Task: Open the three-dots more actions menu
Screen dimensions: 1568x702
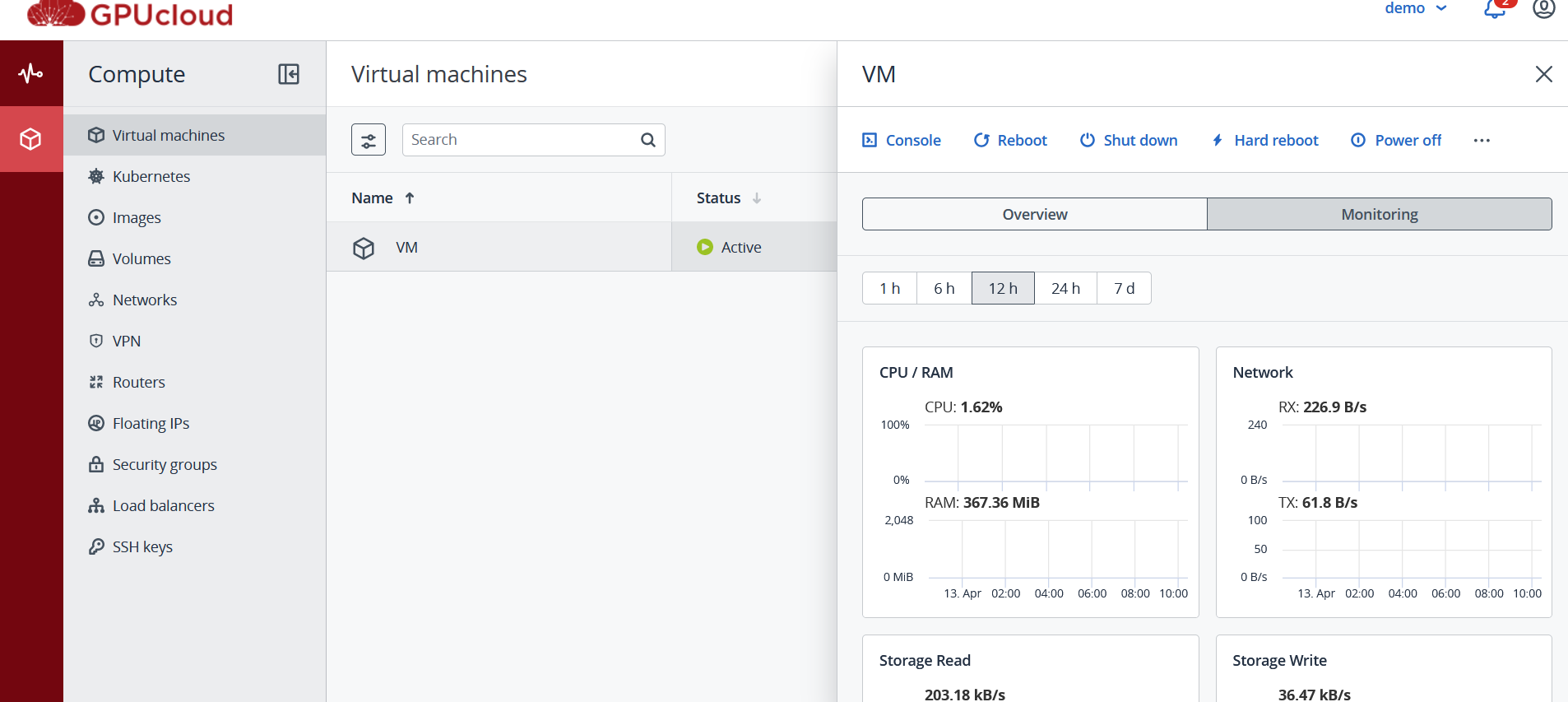Action: coord(1482,141)
